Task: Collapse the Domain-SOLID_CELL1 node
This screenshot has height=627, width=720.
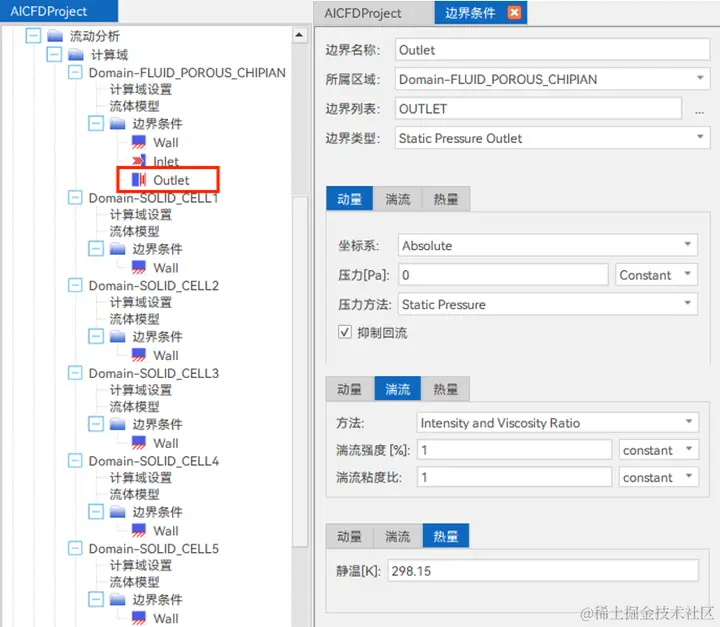Action: (x=75, y=198)
